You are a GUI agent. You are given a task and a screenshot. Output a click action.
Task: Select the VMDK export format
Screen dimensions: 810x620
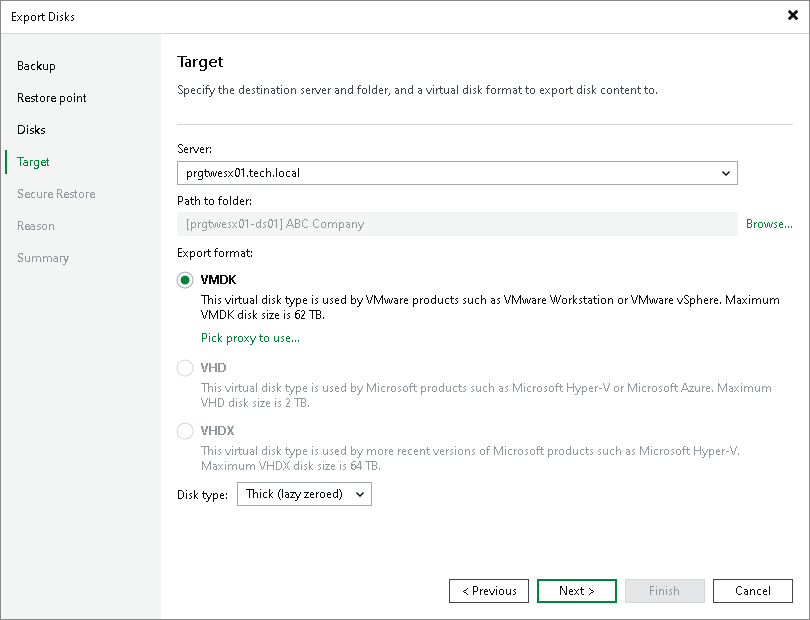[x=185, y=281]
